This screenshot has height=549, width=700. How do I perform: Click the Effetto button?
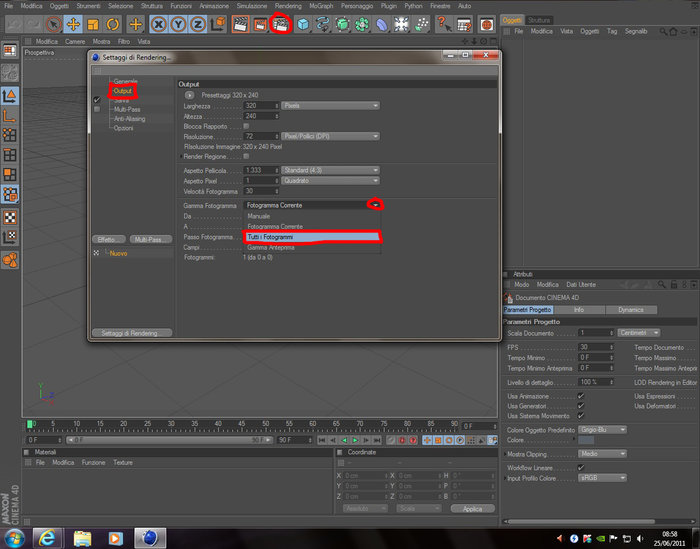tap(109, 240)
